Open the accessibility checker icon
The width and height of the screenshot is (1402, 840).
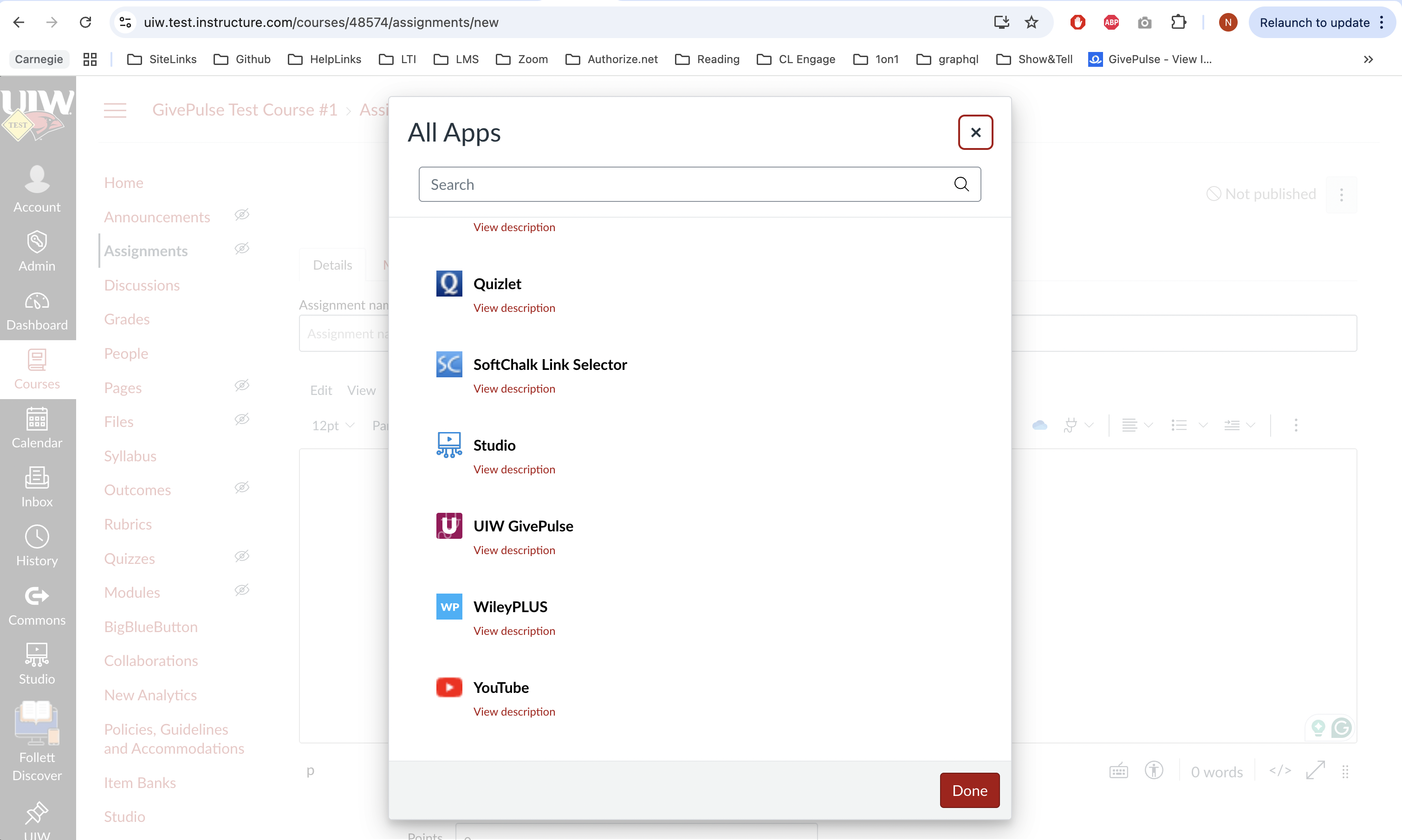(x=1154, y=771)
